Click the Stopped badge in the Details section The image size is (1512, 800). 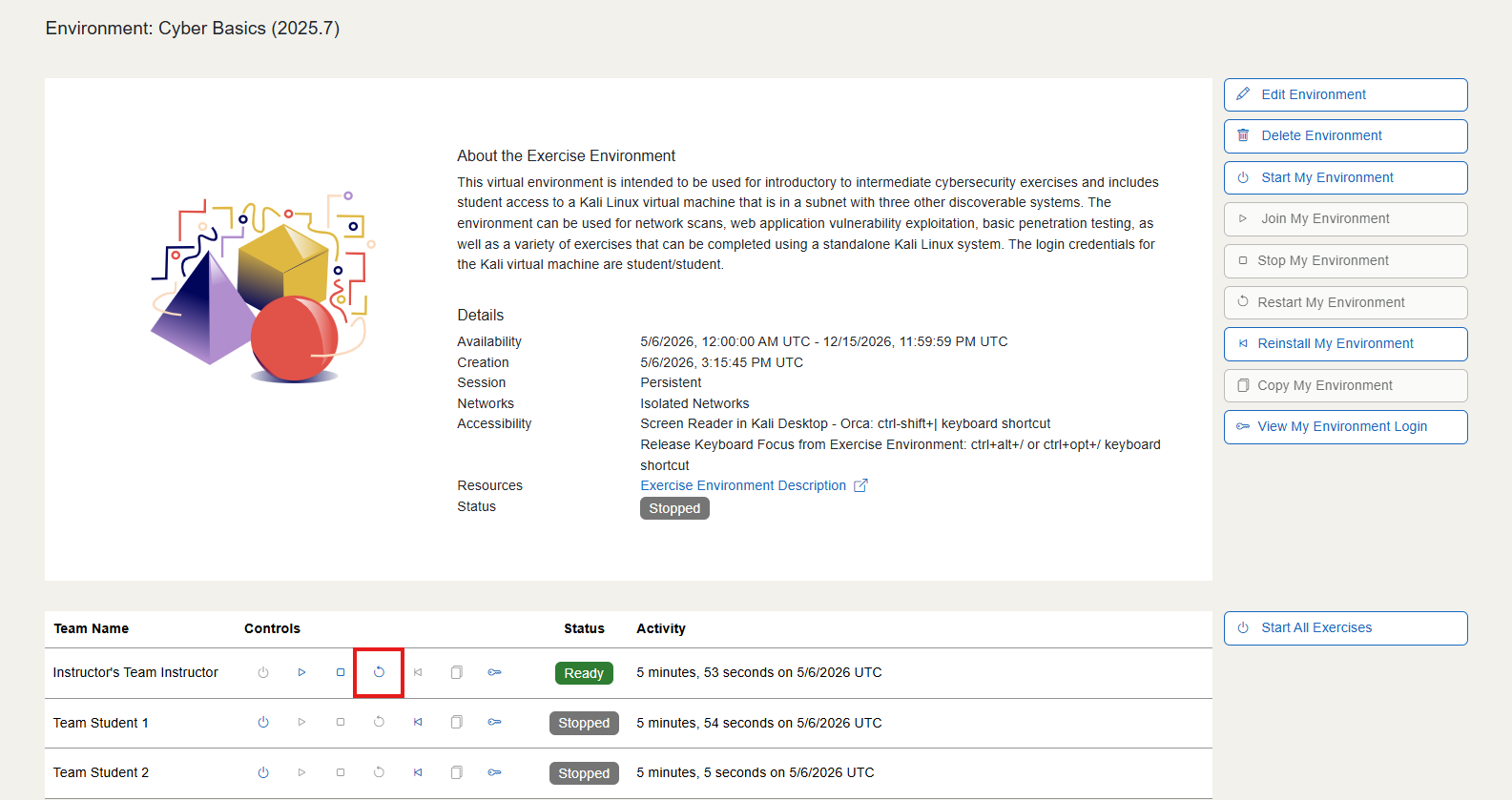[674, 508]
